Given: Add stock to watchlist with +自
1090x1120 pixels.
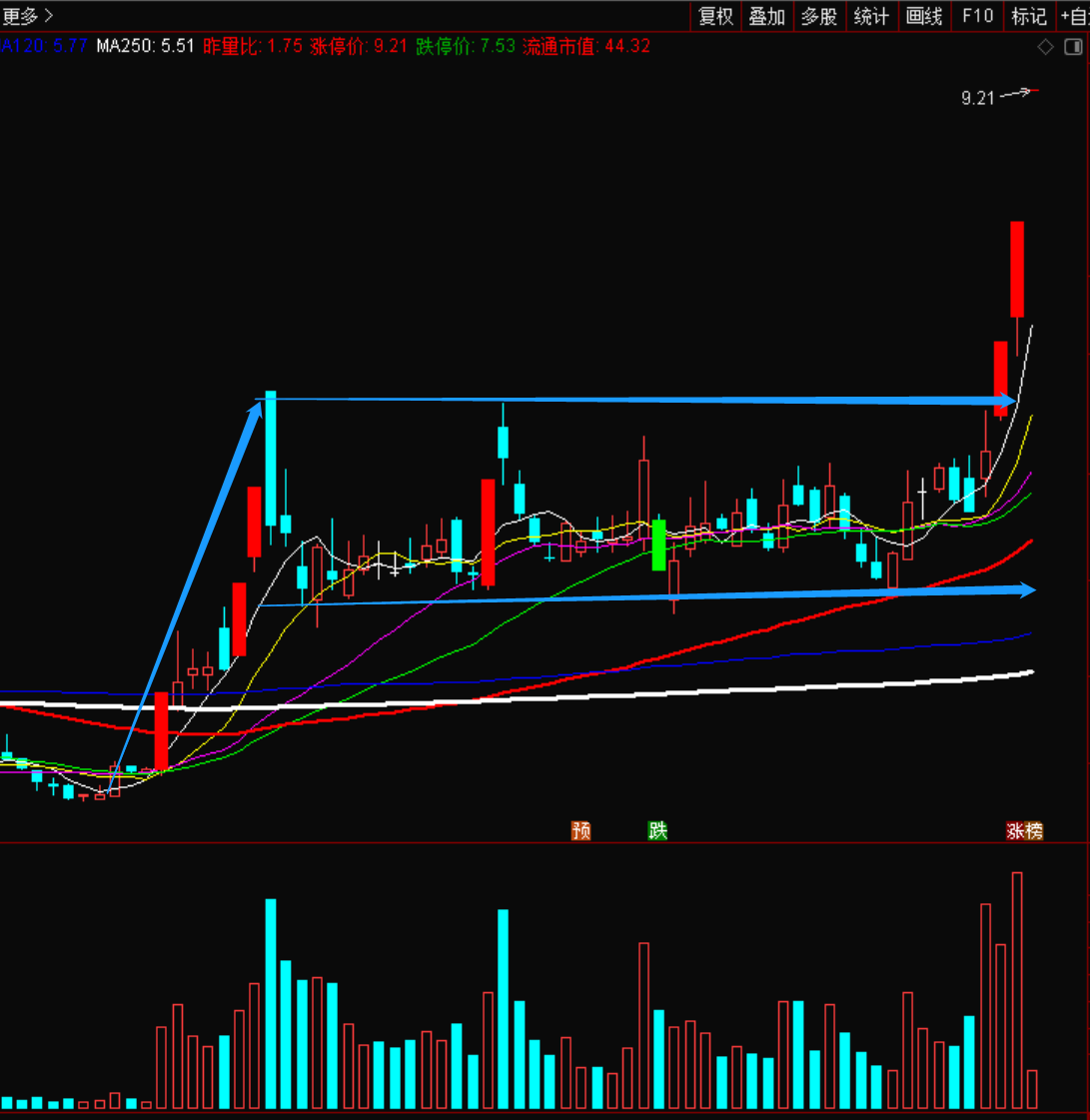Looking at the screenshot, I should tap(1074, 16).
